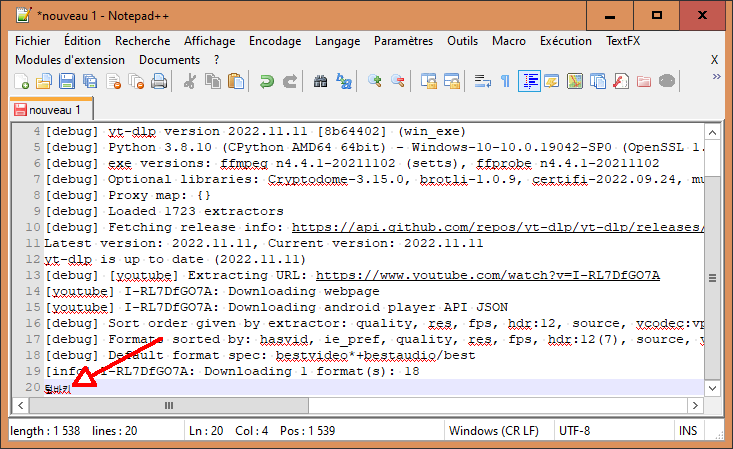Toggle show all characters pilcrow icon
The width and height of the screenshot is (733, 449).
tap(505, 81)
